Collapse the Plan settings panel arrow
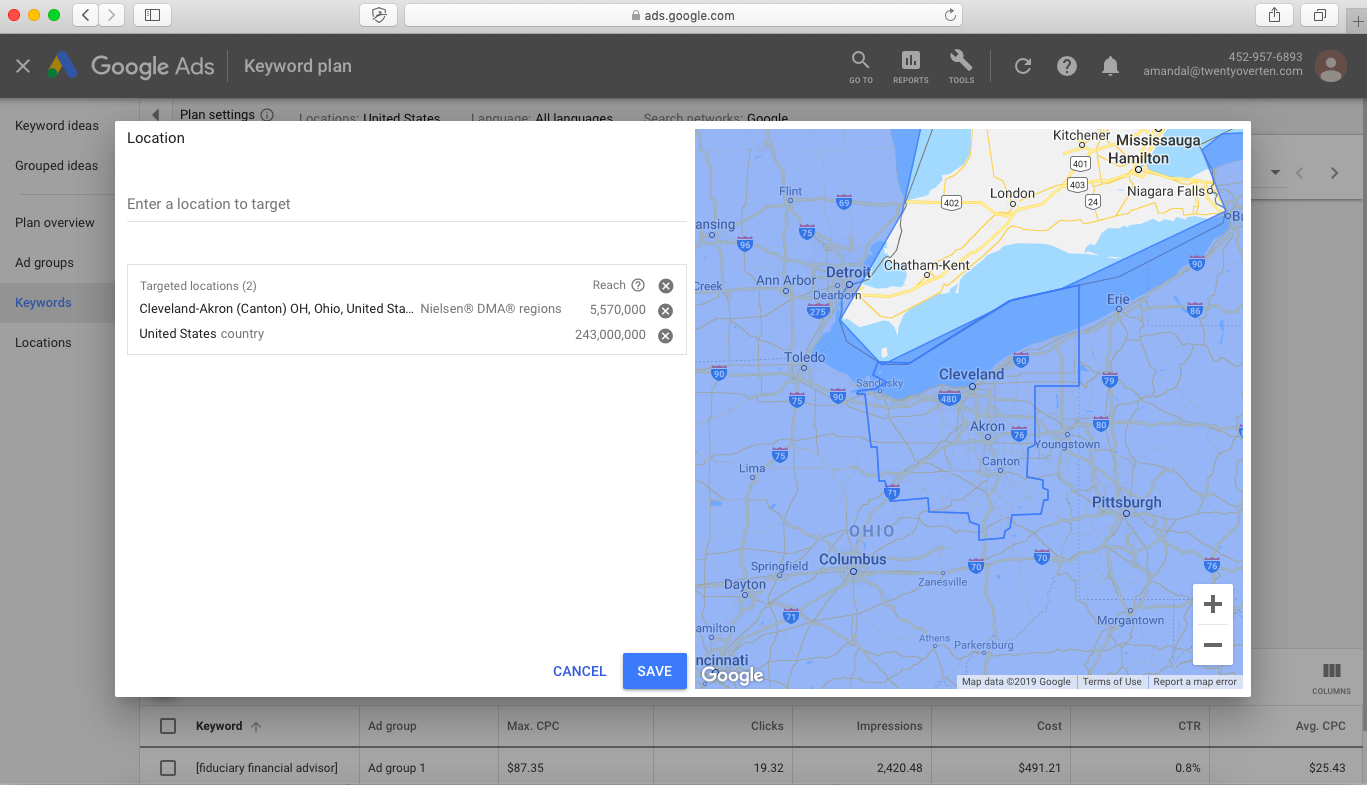The image size is (1367, 785). click(x=156, y=115)
